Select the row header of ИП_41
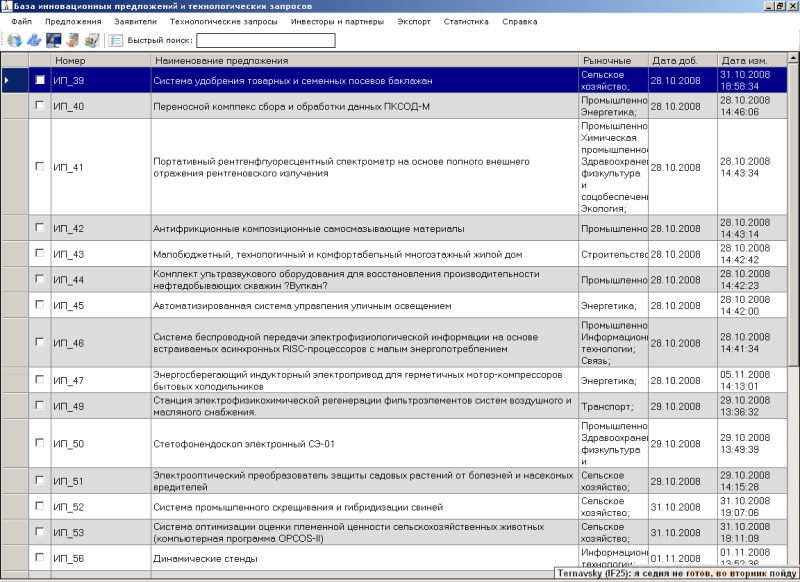The width and height of the screenshot is (800, 582). pyautogui.click(x=15, y=167)
